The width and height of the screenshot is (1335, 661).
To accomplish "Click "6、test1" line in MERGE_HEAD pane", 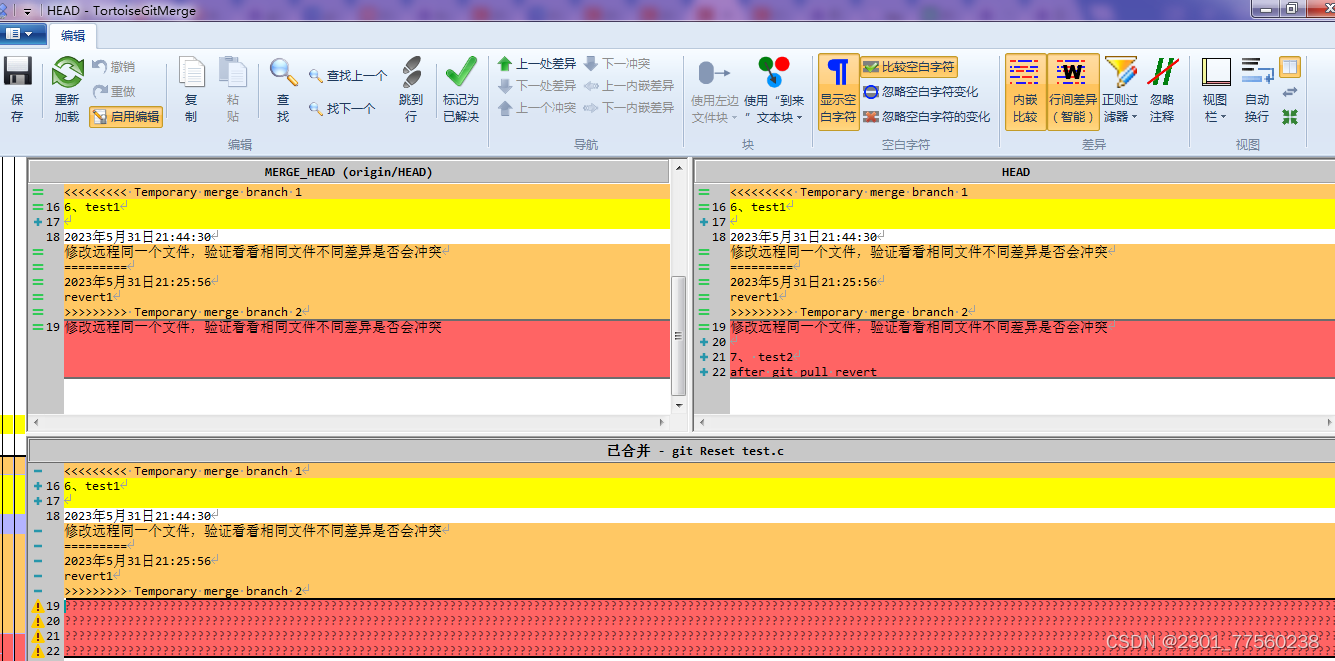I will (92, 207).
